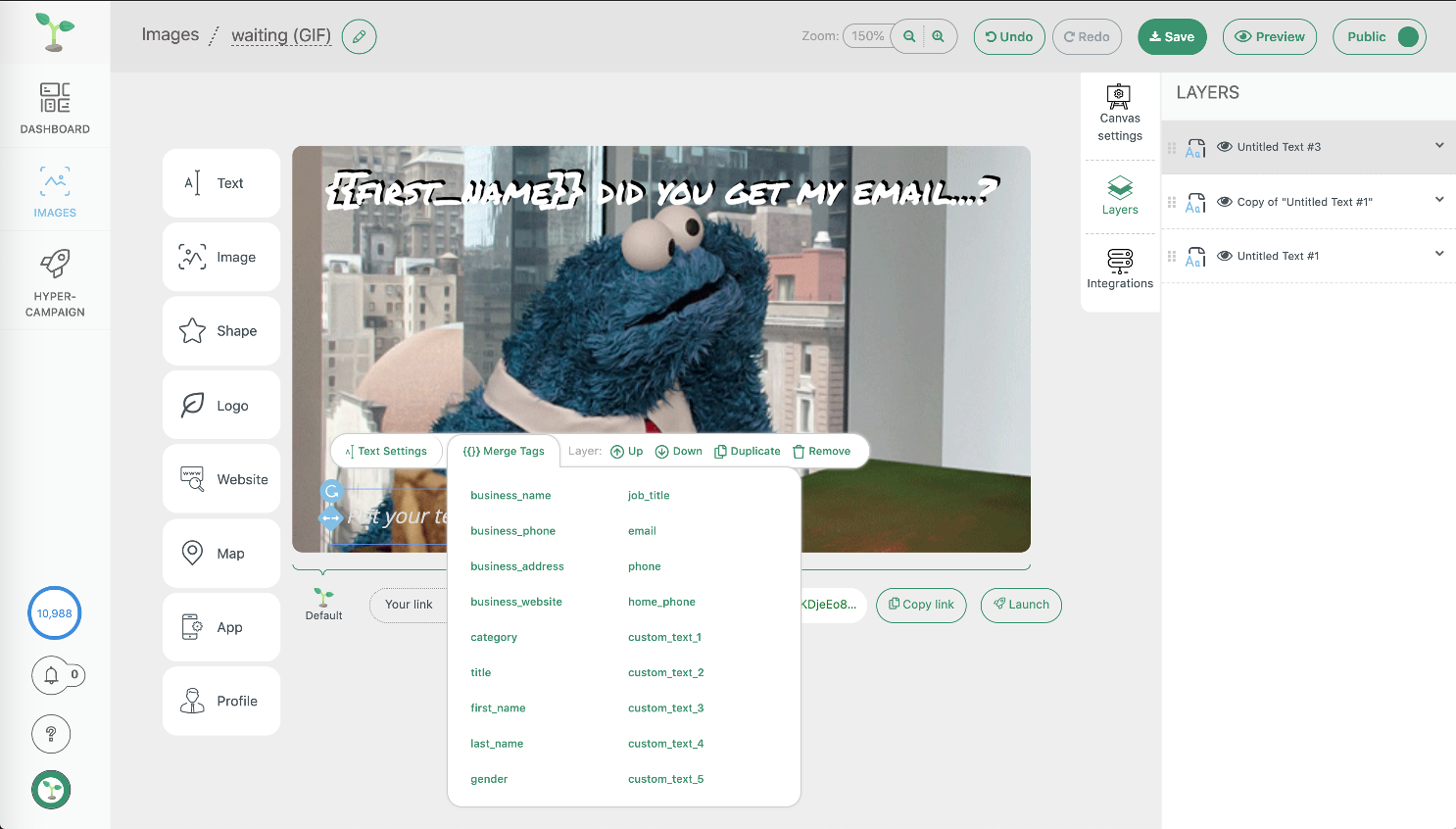Click the Save button
Screen dimensions: 1456x829
1172,36
